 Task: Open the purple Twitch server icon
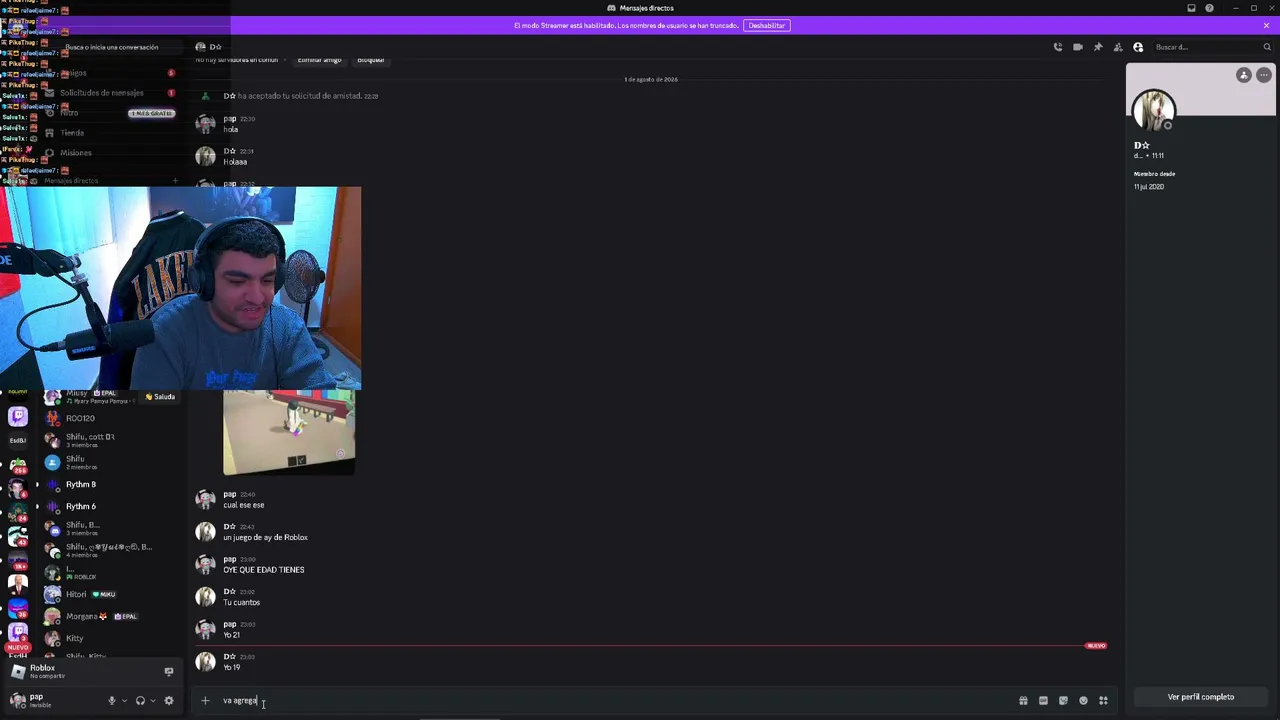(x=18, y=416)
